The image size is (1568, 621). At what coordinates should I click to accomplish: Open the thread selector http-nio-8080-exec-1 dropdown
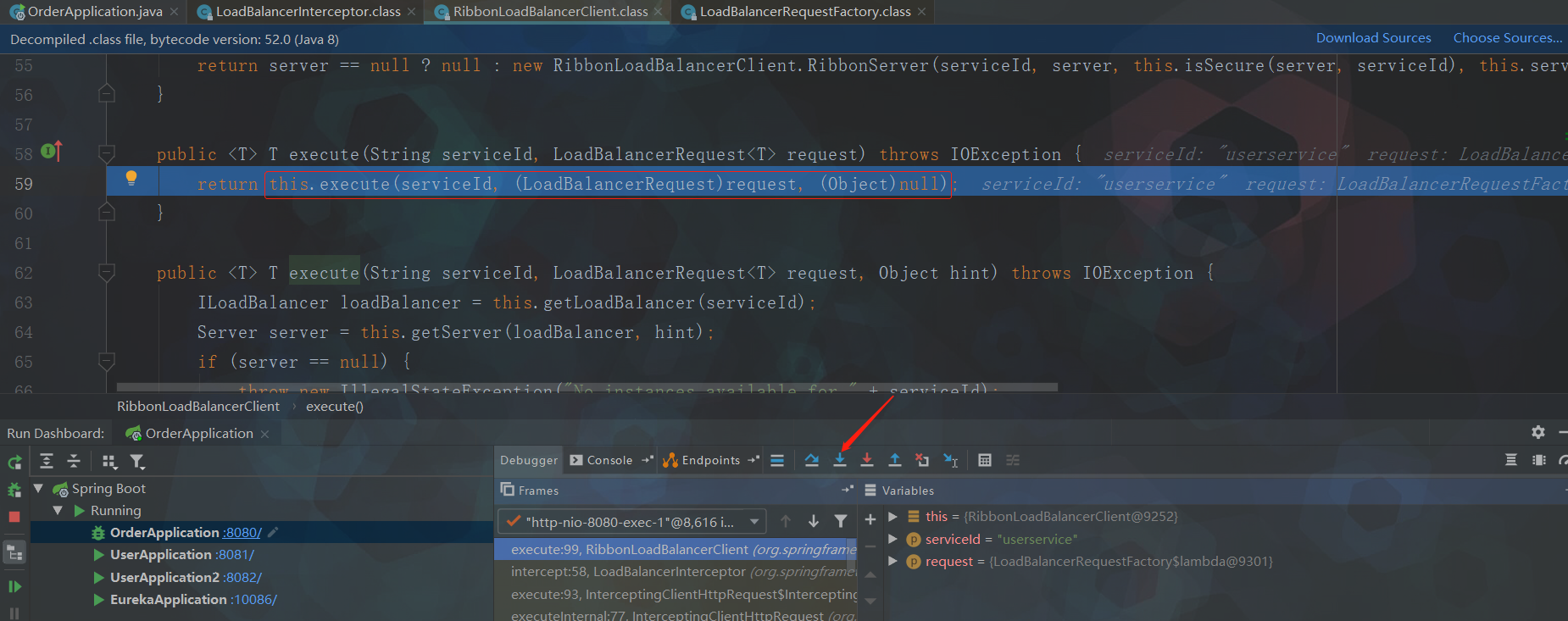(632, 521)
